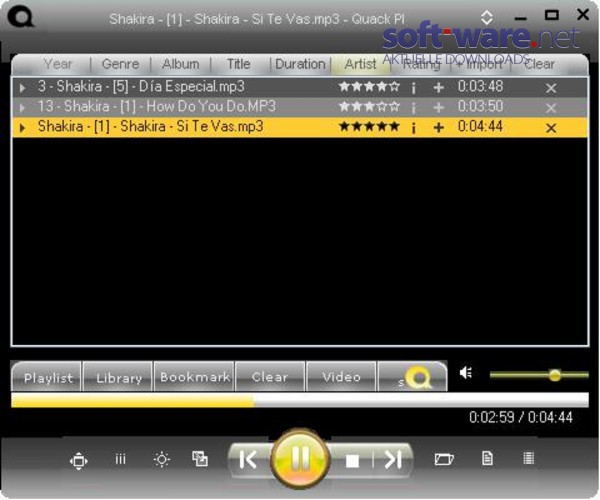Maximize the Quack Player window

551,15
